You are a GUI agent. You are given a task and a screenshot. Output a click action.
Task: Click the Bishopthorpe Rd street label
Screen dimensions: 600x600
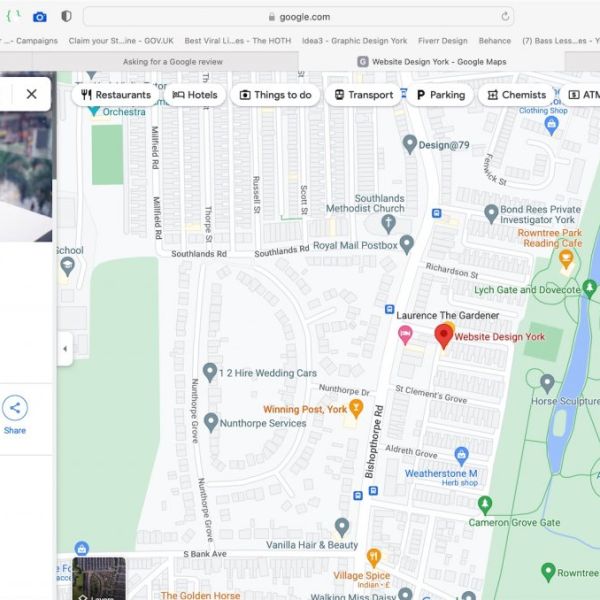pos(373,442)
